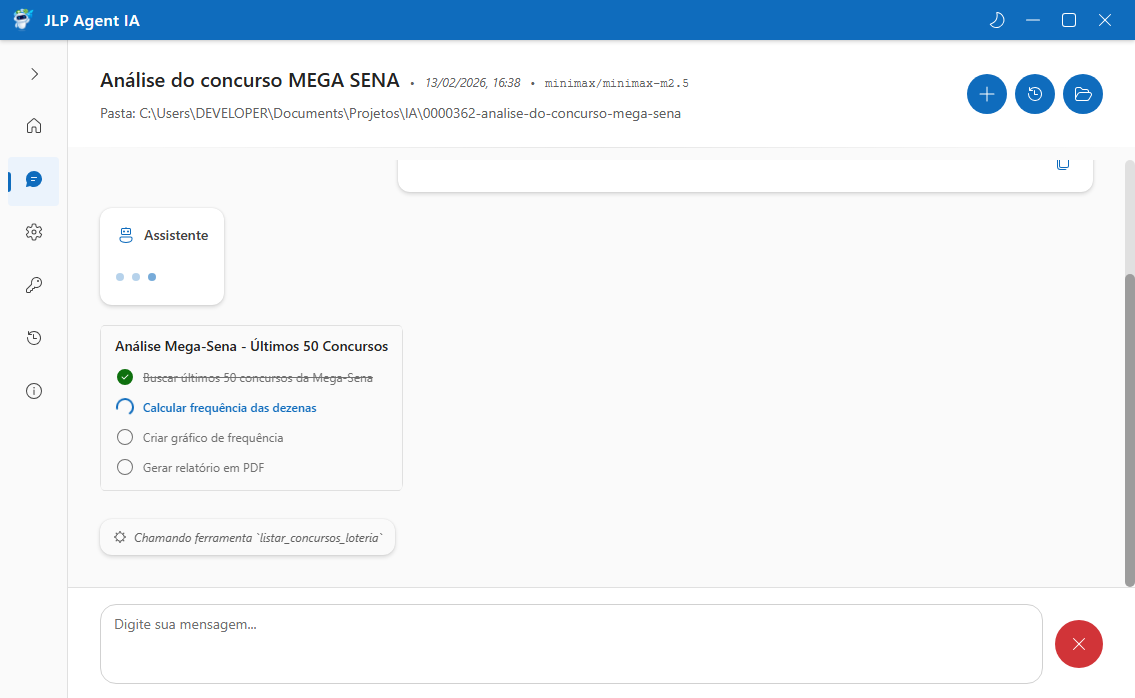Start new conversation with plus button

987,94
